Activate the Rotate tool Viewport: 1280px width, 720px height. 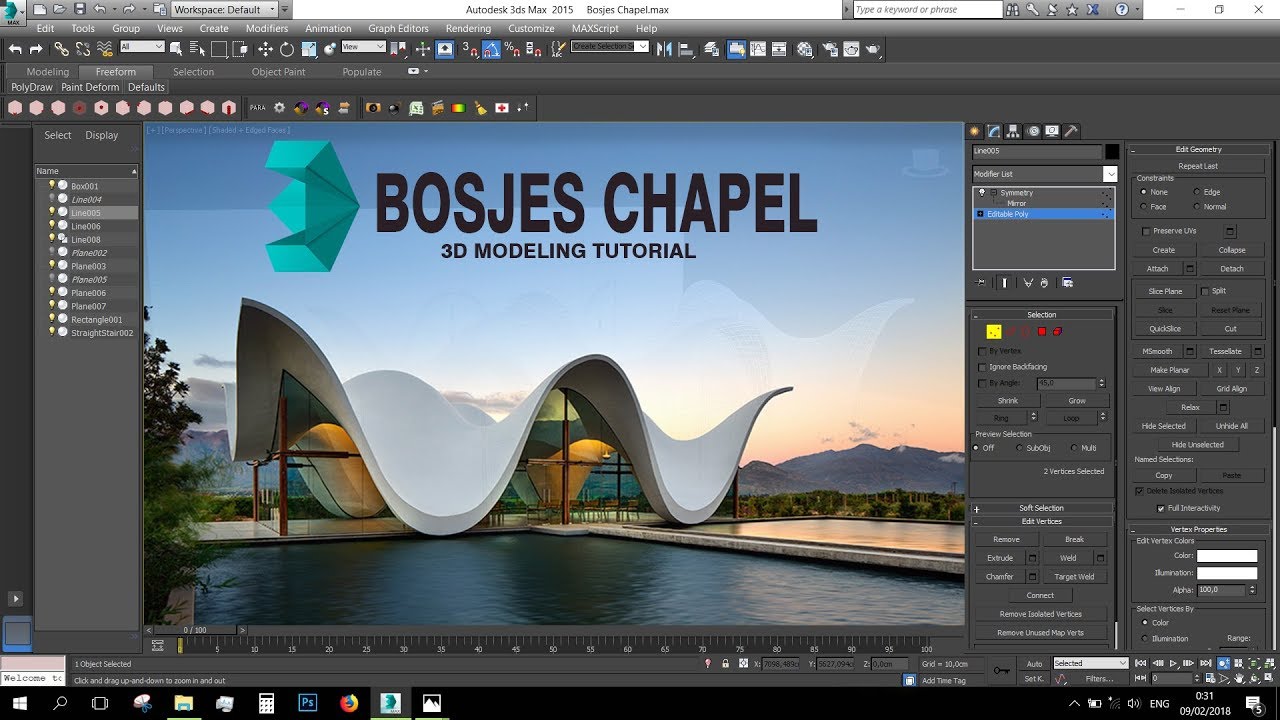click(287, 49)
